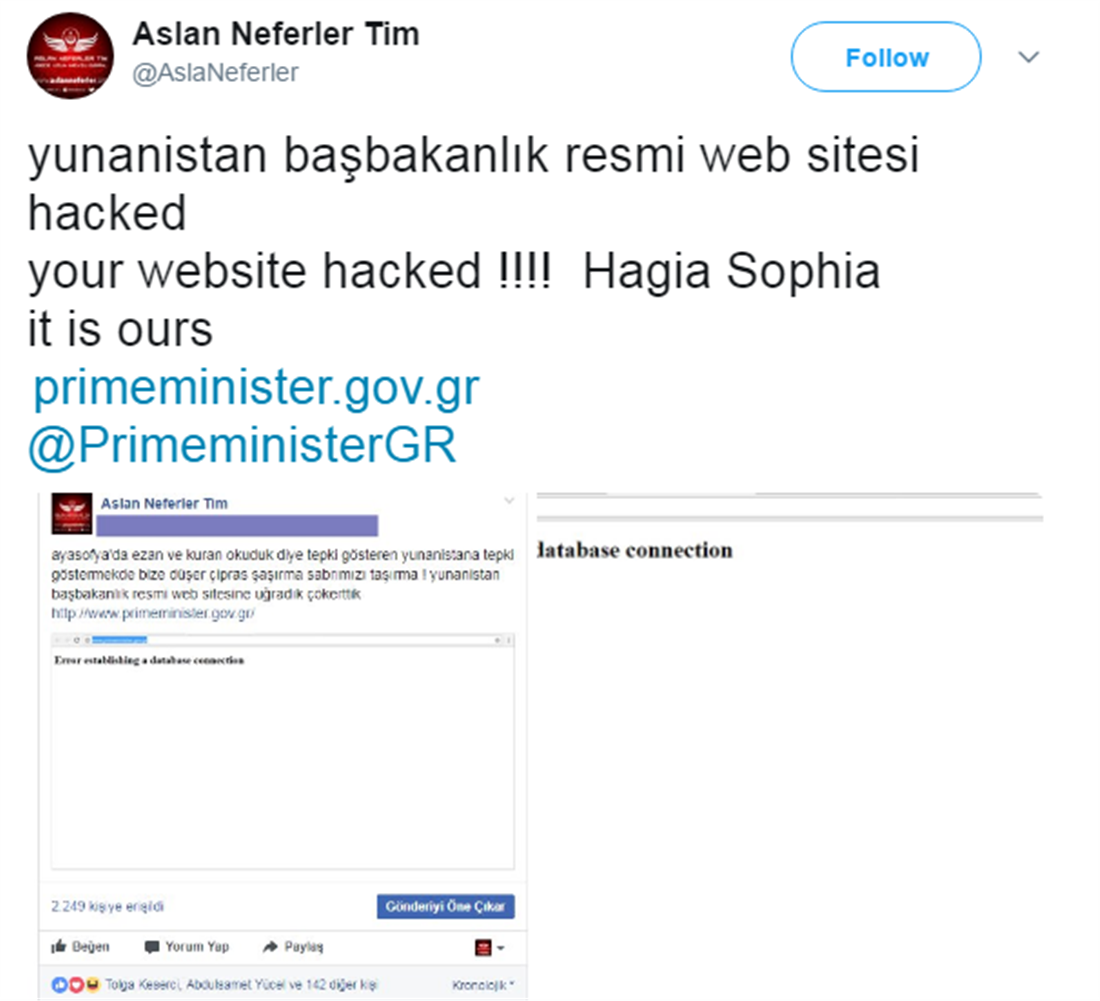This screenshot has height=1001, width=1100.
Task: Open the Kronolojik sort dropdown
Action: [x=483, y=985]
